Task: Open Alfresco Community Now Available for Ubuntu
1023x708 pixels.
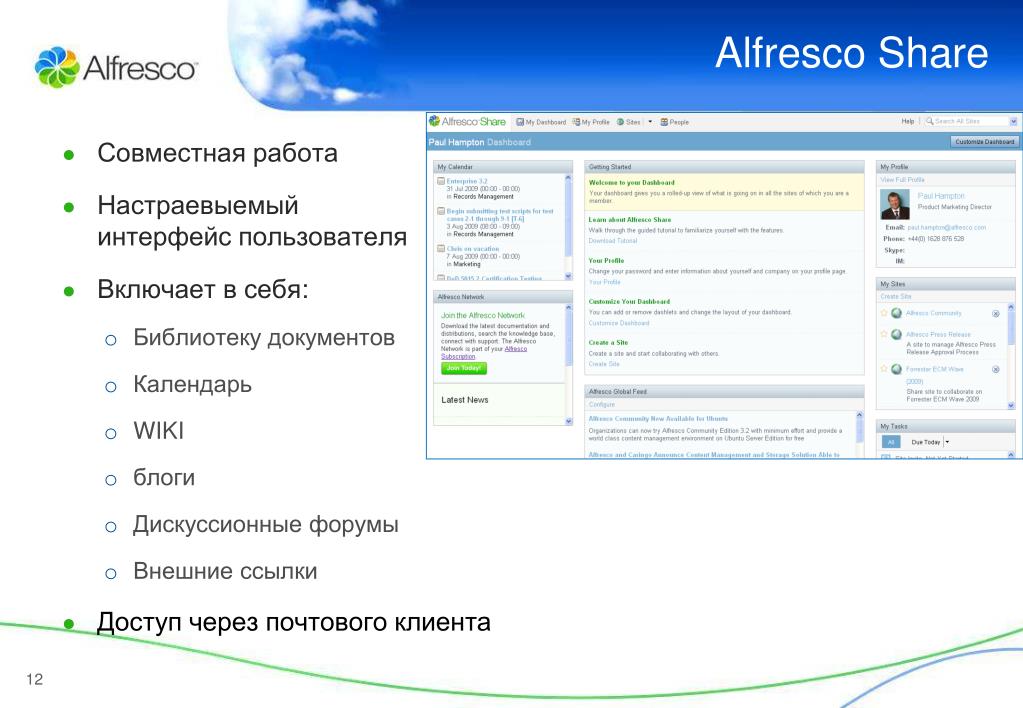Action: 658,419
